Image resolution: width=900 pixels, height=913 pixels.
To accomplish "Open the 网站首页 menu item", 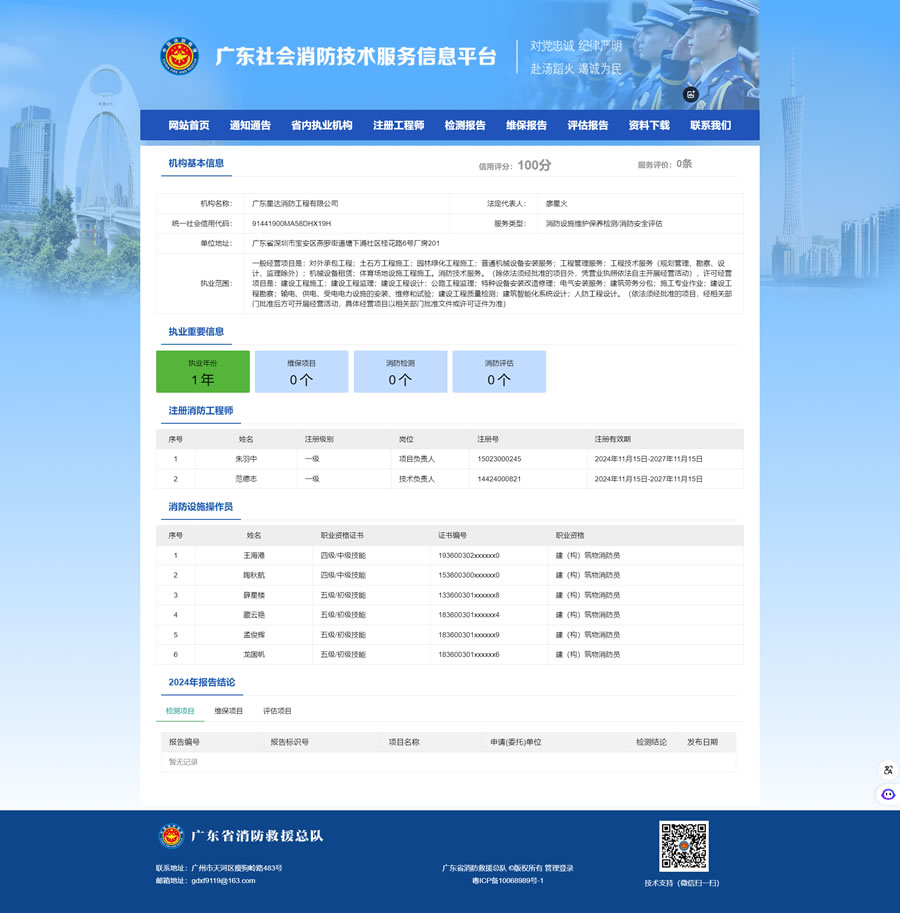I will tap(188, 125).
